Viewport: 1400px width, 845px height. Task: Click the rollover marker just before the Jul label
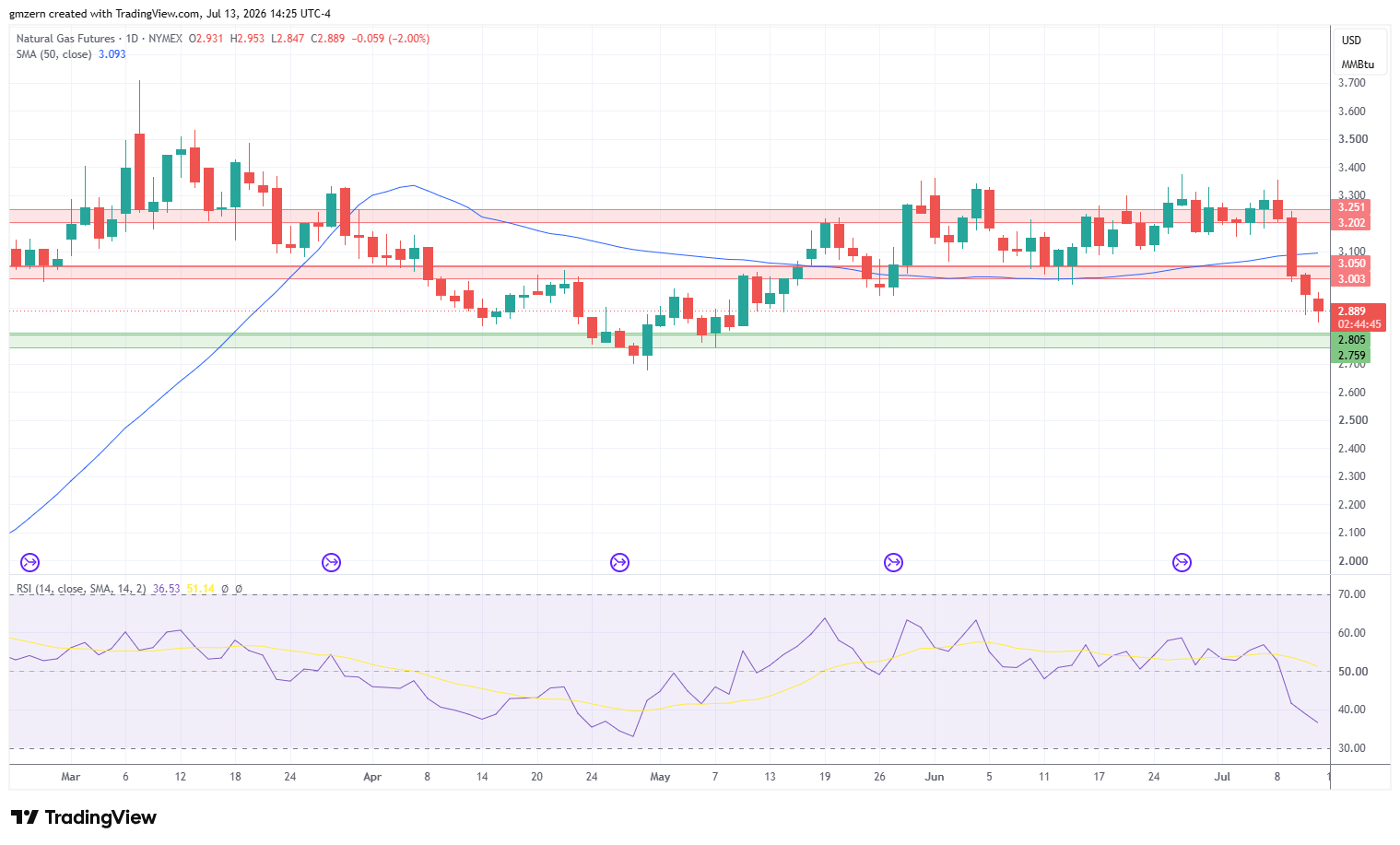[1182, 562]
